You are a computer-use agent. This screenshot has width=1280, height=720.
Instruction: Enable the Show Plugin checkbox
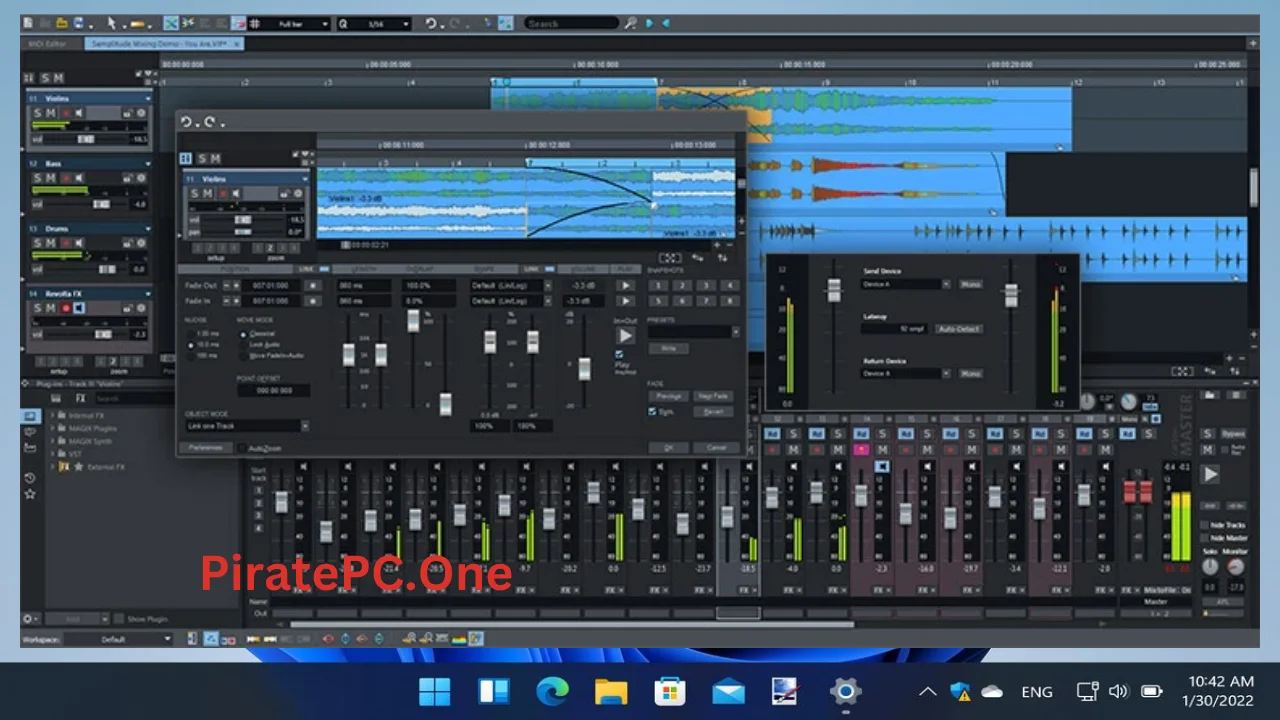click(x=119, y=619)
